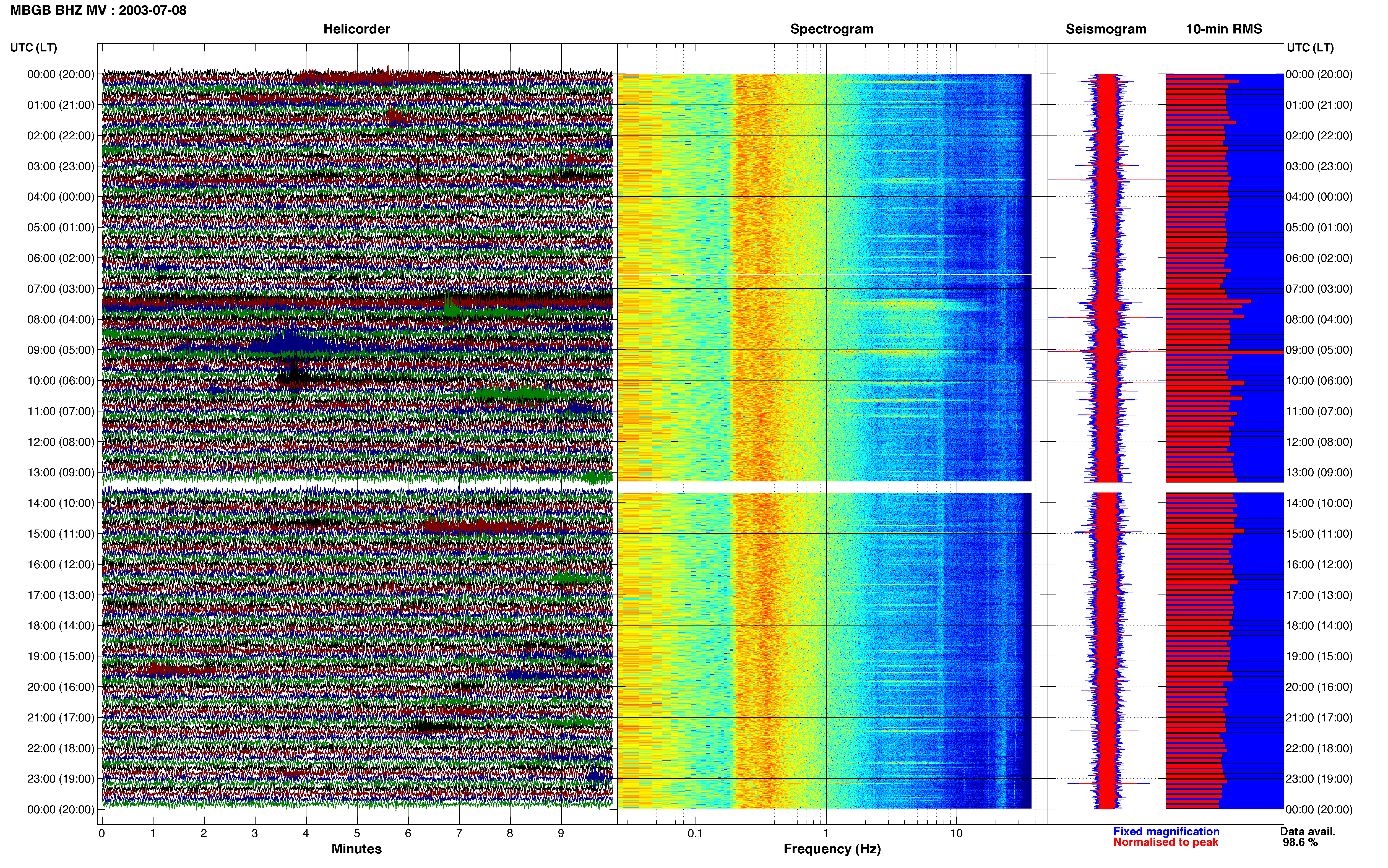Click '09:00 (05:00)' label on helicorder axis
The image size is (1388, 868).
click(61, 350)
